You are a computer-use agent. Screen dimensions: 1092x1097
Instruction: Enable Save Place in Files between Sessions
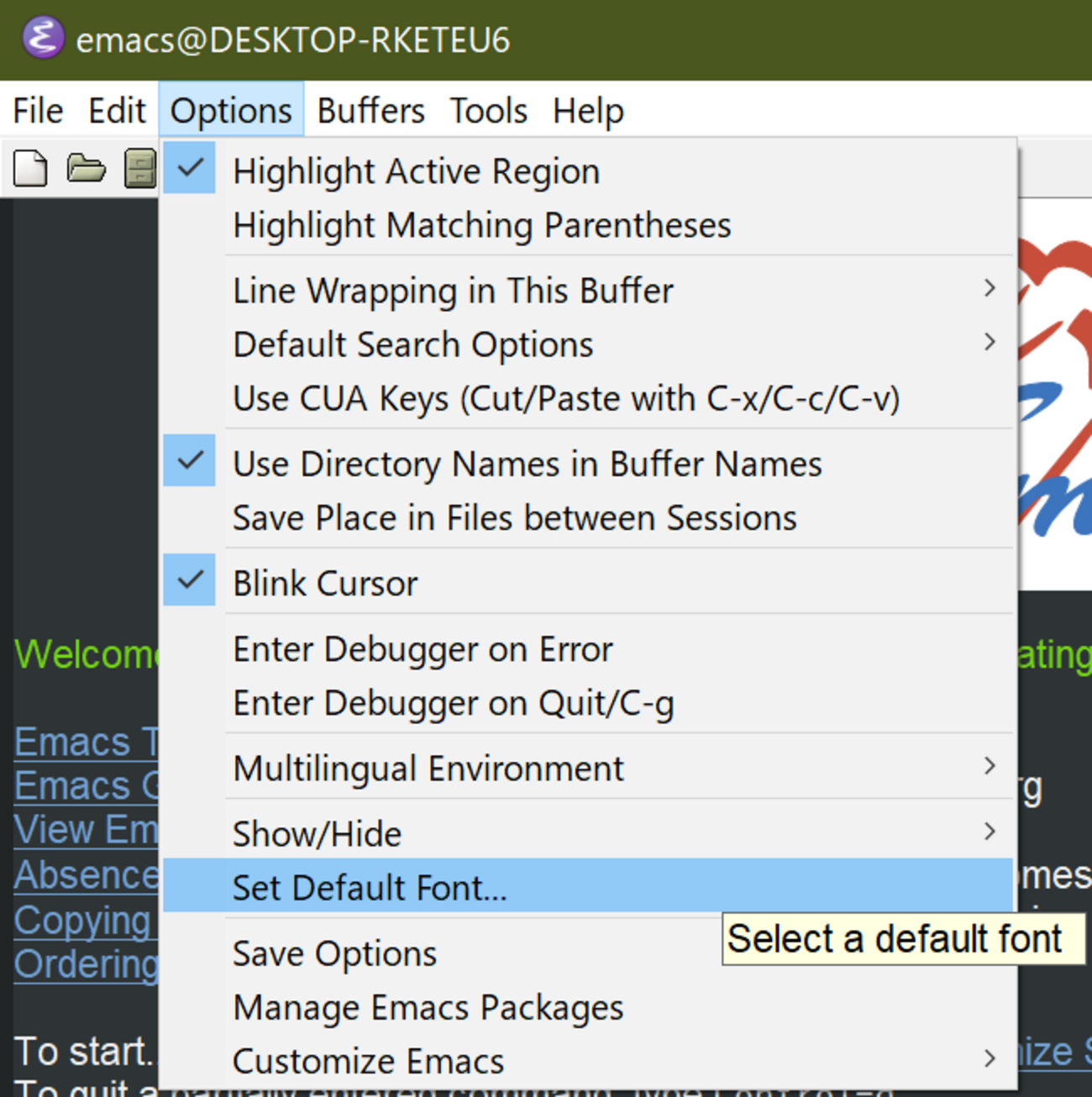588,517
